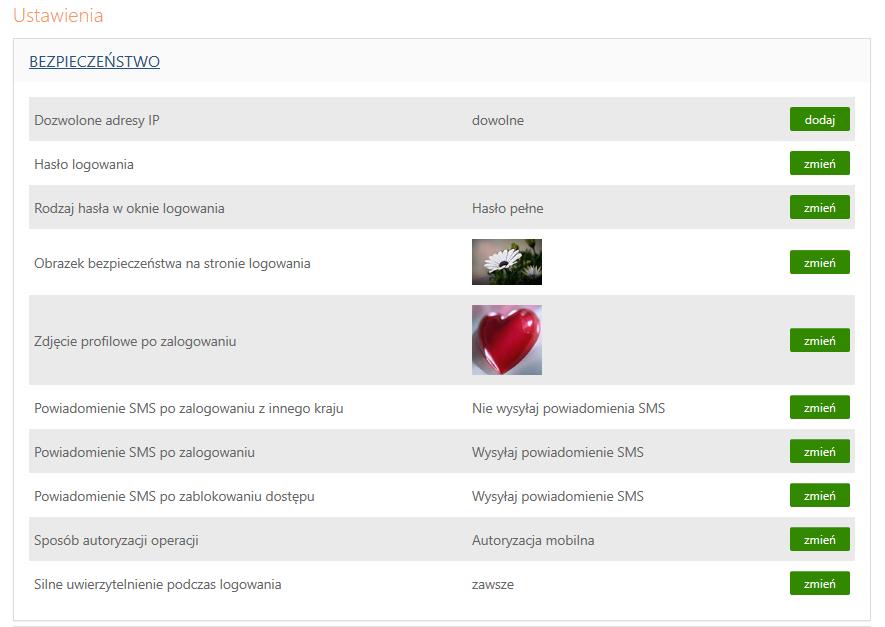Screen dimensions: 885x627
Task: Click zmień for Powiadomienie SMS po zalogowaniu
Action: coord(820,451)
